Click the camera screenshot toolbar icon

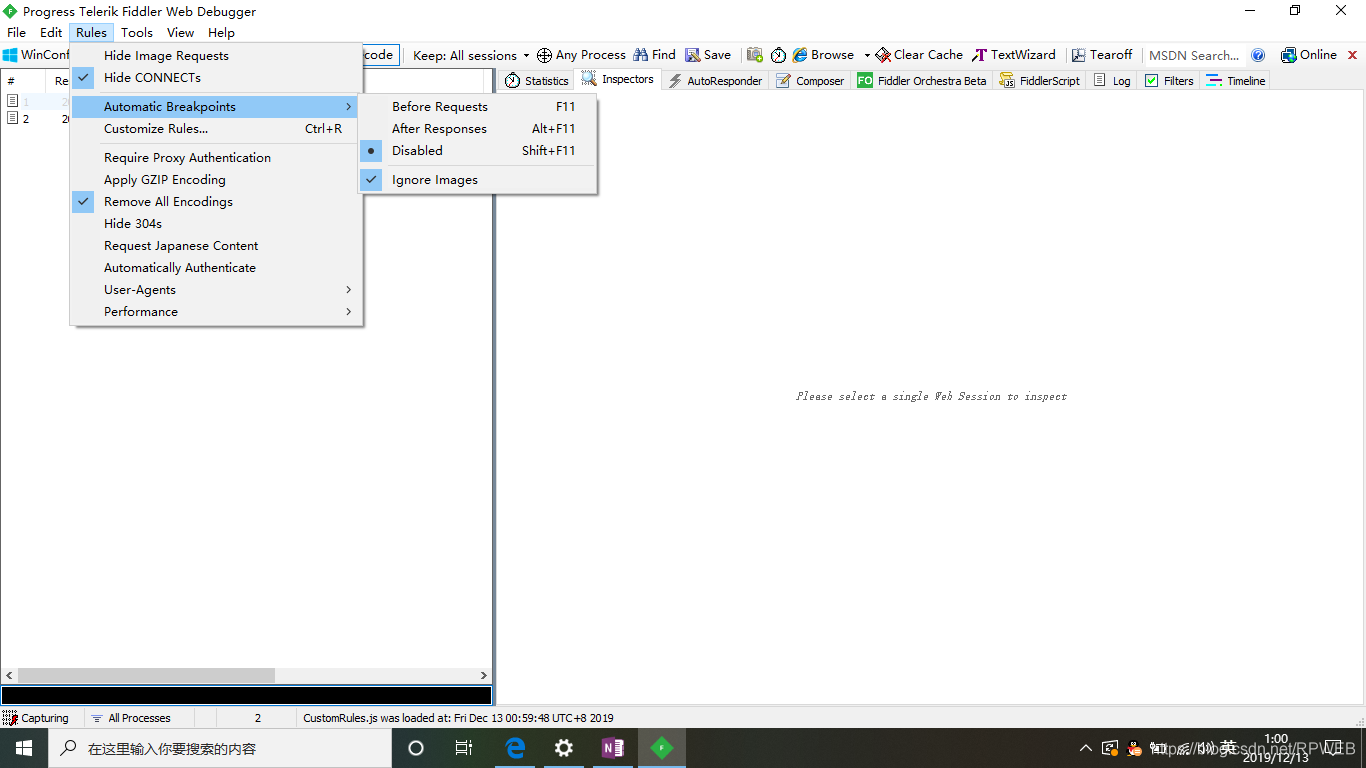[755, 55]
